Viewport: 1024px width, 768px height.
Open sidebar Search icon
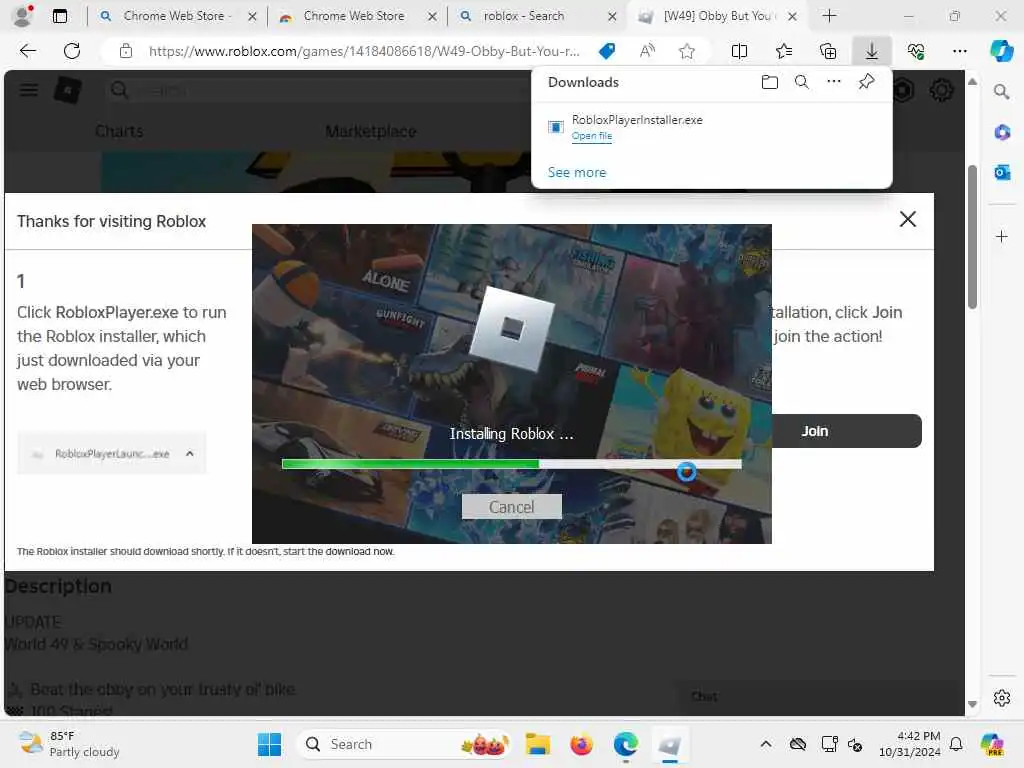point(1002,92)
